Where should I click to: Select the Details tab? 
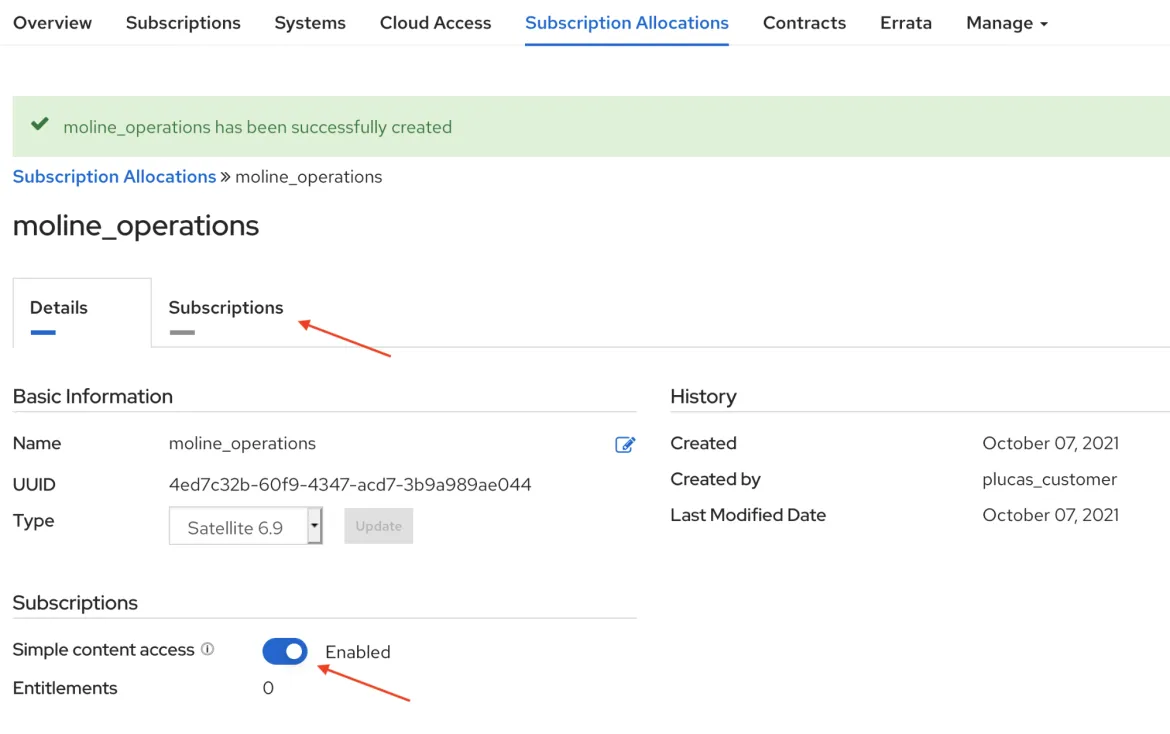pos(59,308)
